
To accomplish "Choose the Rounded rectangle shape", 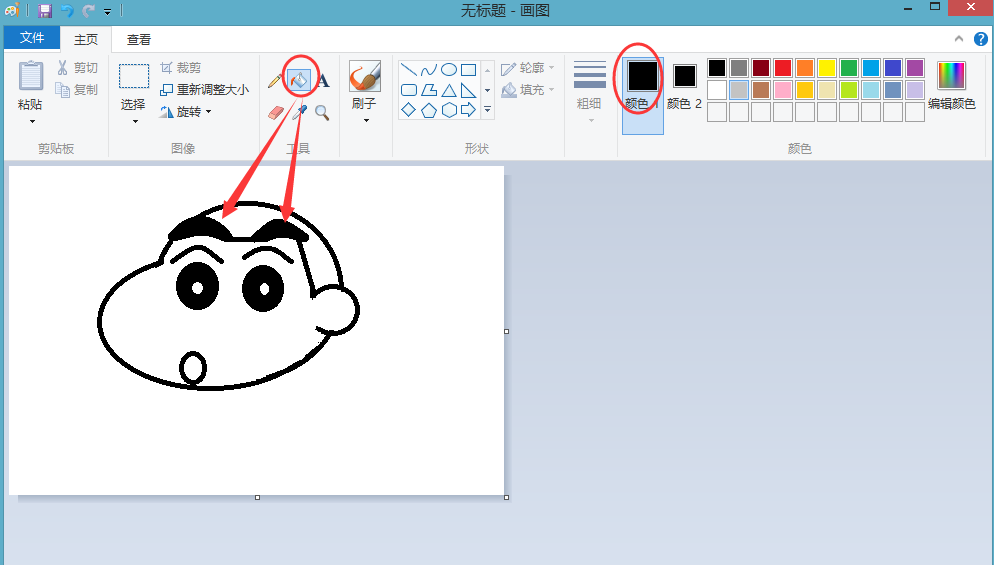I will click(x=409, y=90).
